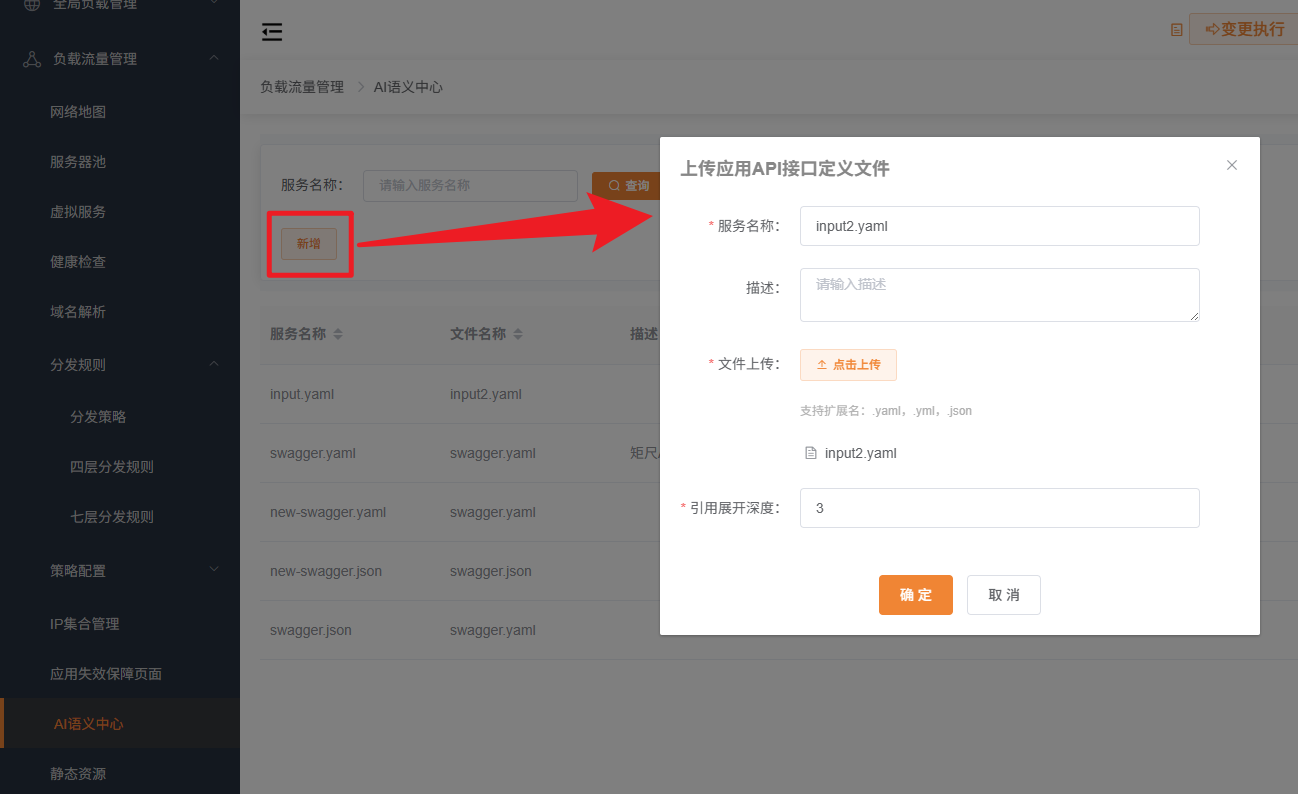Expand the 策略配置 submenu chevron
This screenshot has height=794, width=1298.
tap(214, 570)
